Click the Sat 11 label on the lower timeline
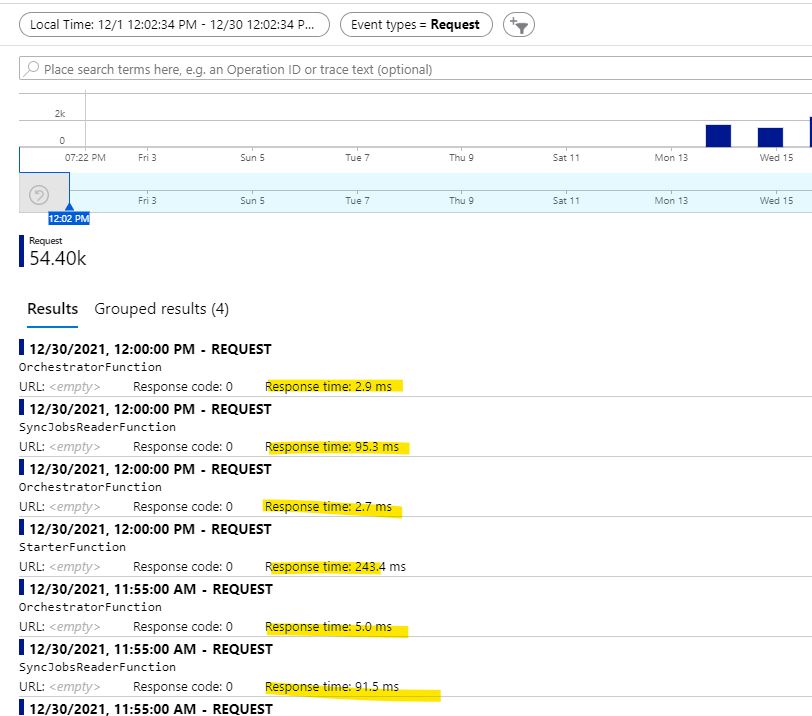Screen dimensions: 812x716 (566, 200)
